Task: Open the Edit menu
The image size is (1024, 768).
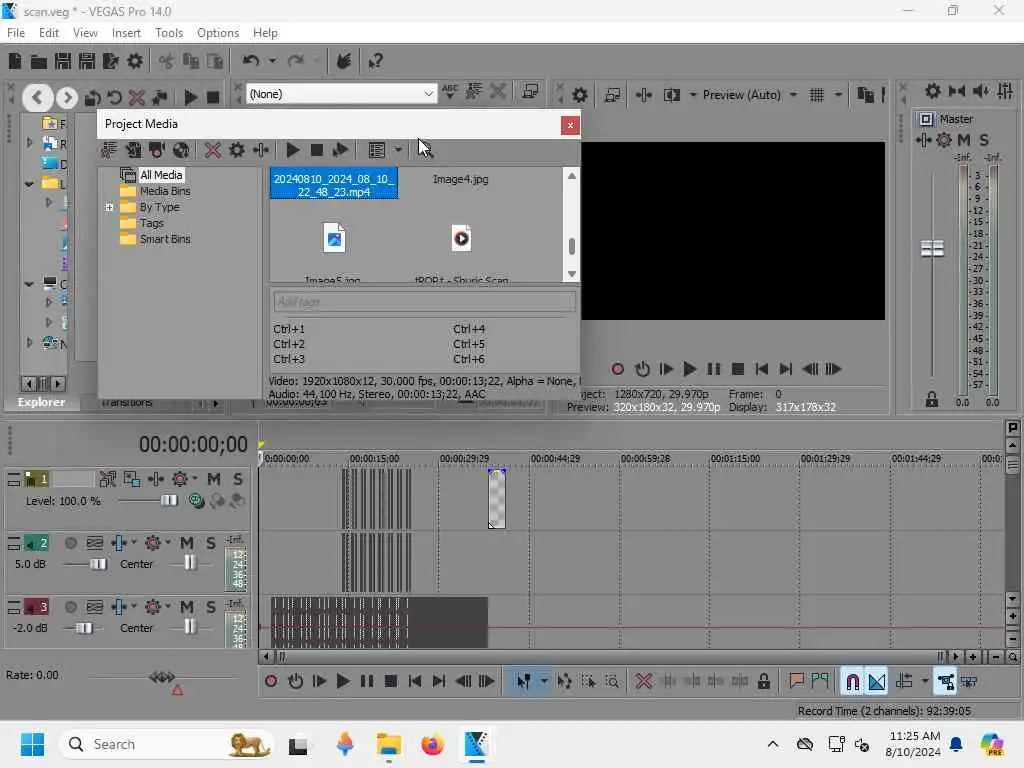Action: [48, 33]
